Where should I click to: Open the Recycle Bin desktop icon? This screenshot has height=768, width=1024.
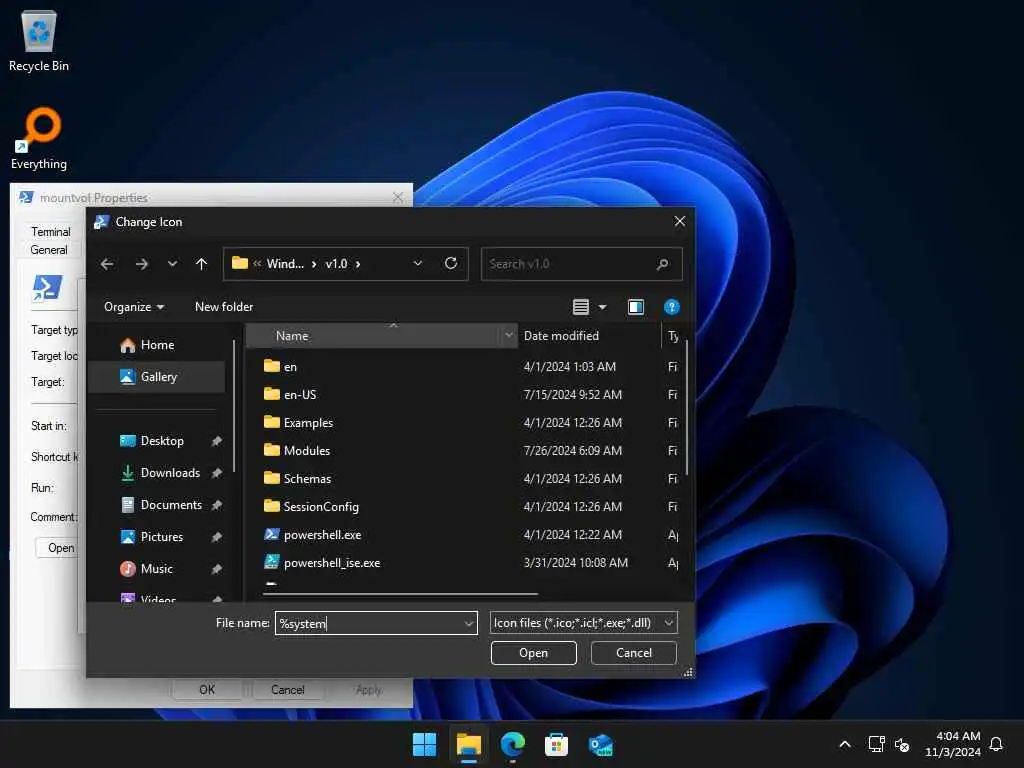click(39, 40)
